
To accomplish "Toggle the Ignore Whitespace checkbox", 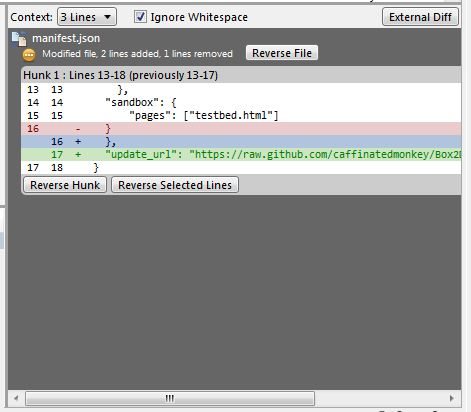I will tap(140, 17).
